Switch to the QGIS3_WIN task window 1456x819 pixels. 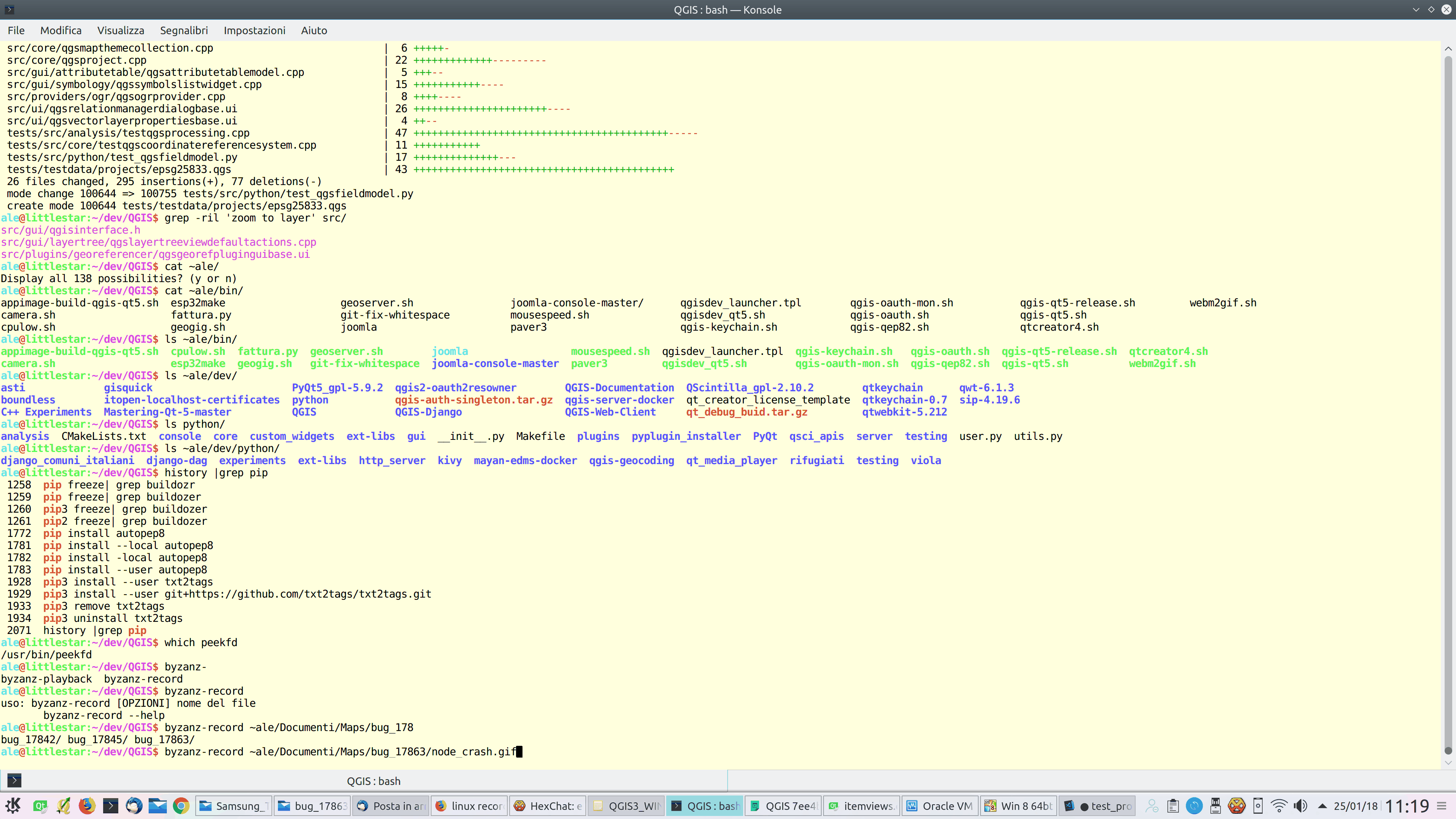[626, 806]
